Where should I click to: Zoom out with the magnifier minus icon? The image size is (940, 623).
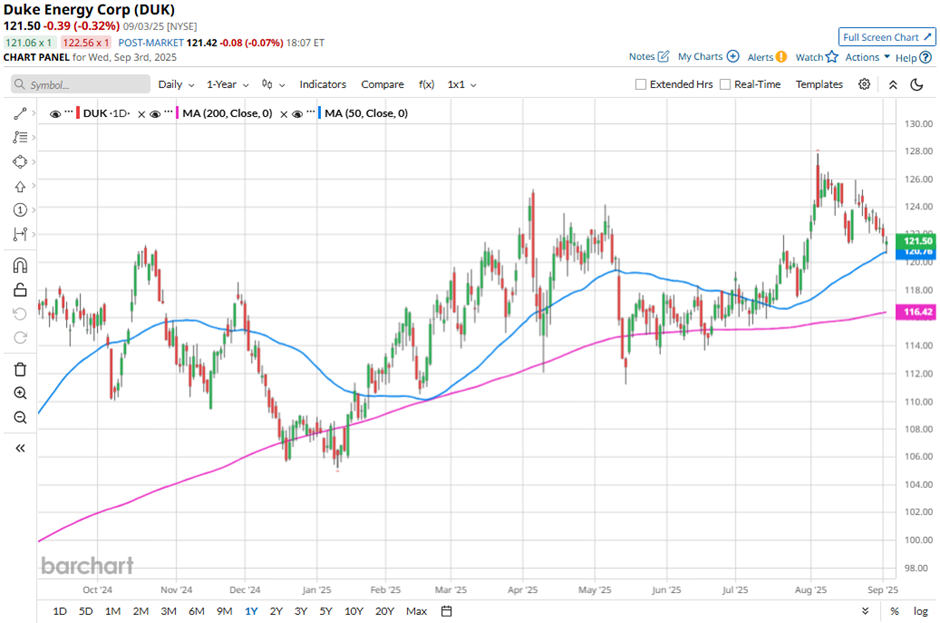coord(20,417)
